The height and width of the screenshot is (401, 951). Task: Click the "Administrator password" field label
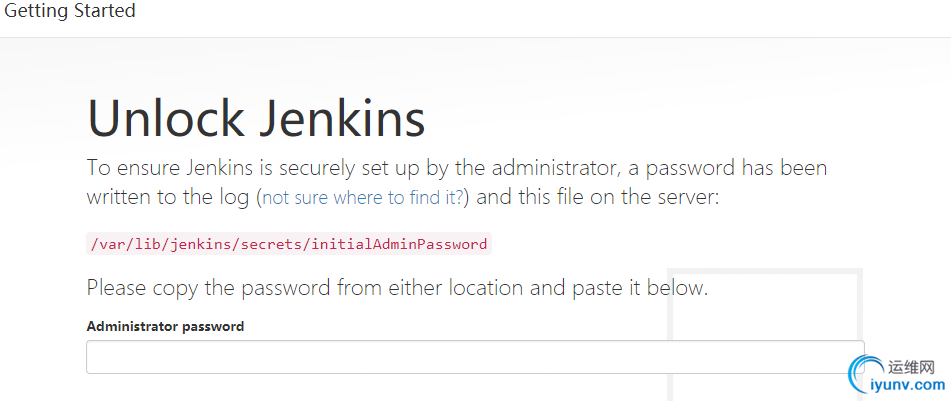(x=165, y=326)
